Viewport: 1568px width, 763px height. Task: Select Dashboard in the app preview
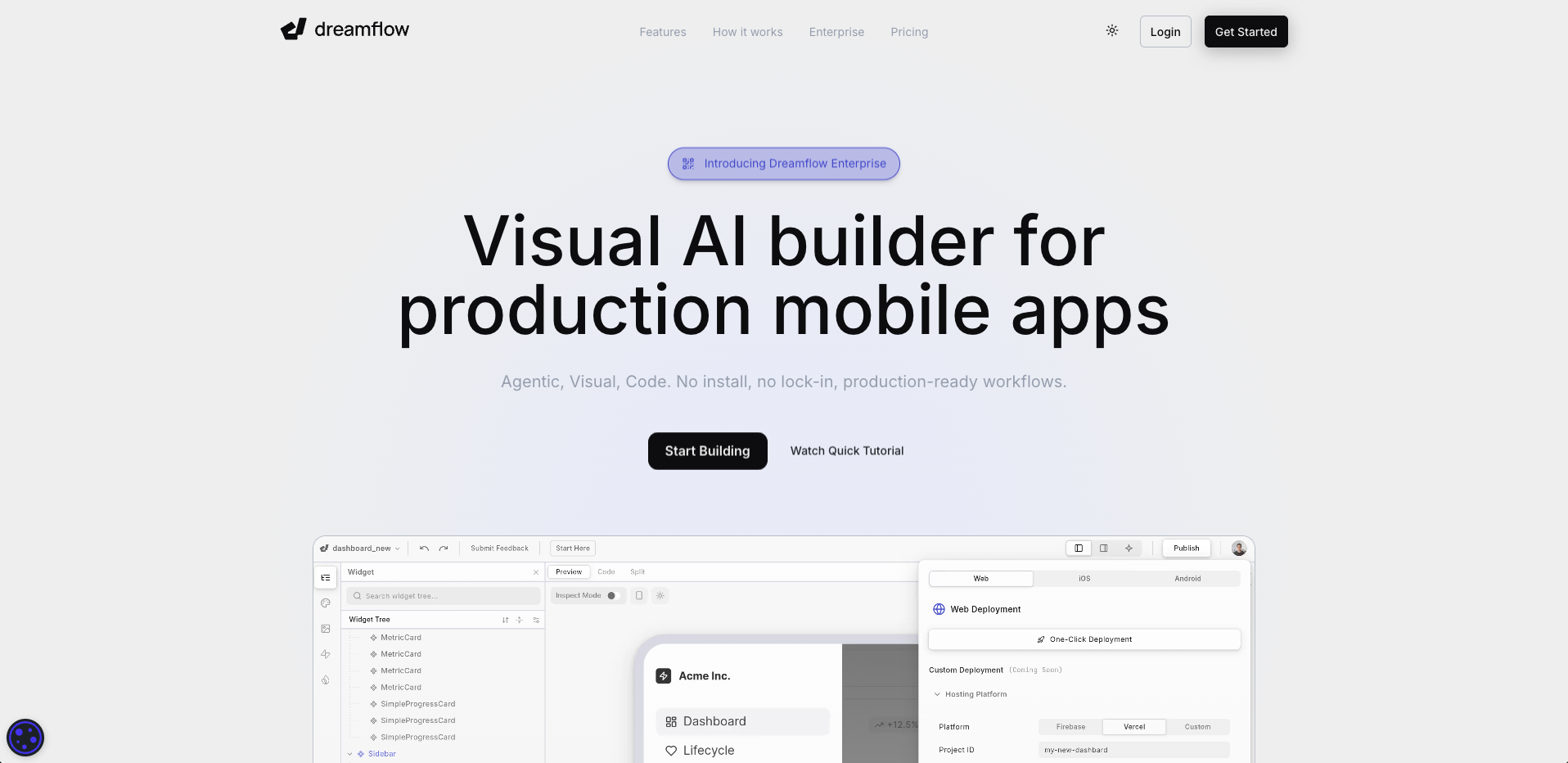[742, 721]
